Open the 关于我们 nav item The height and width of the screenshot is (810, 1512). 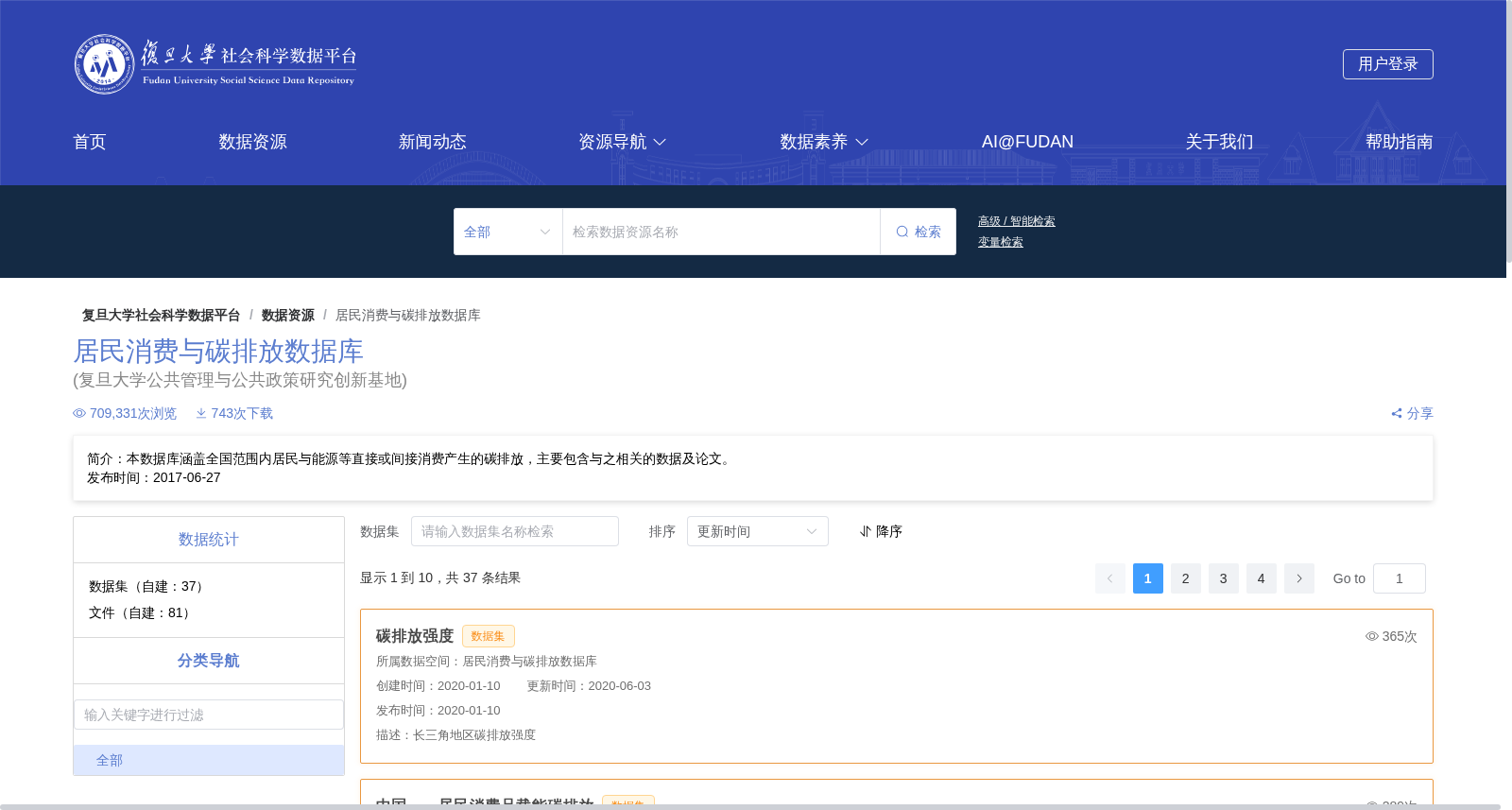[x=1219, y=142]
